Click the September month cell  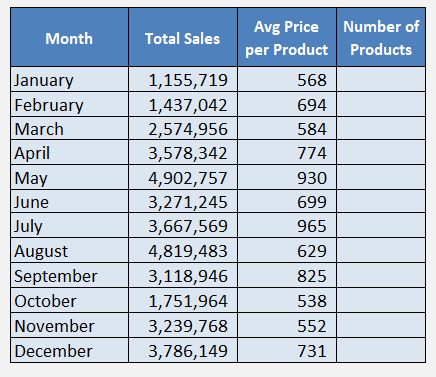click(x=69, y=275)
